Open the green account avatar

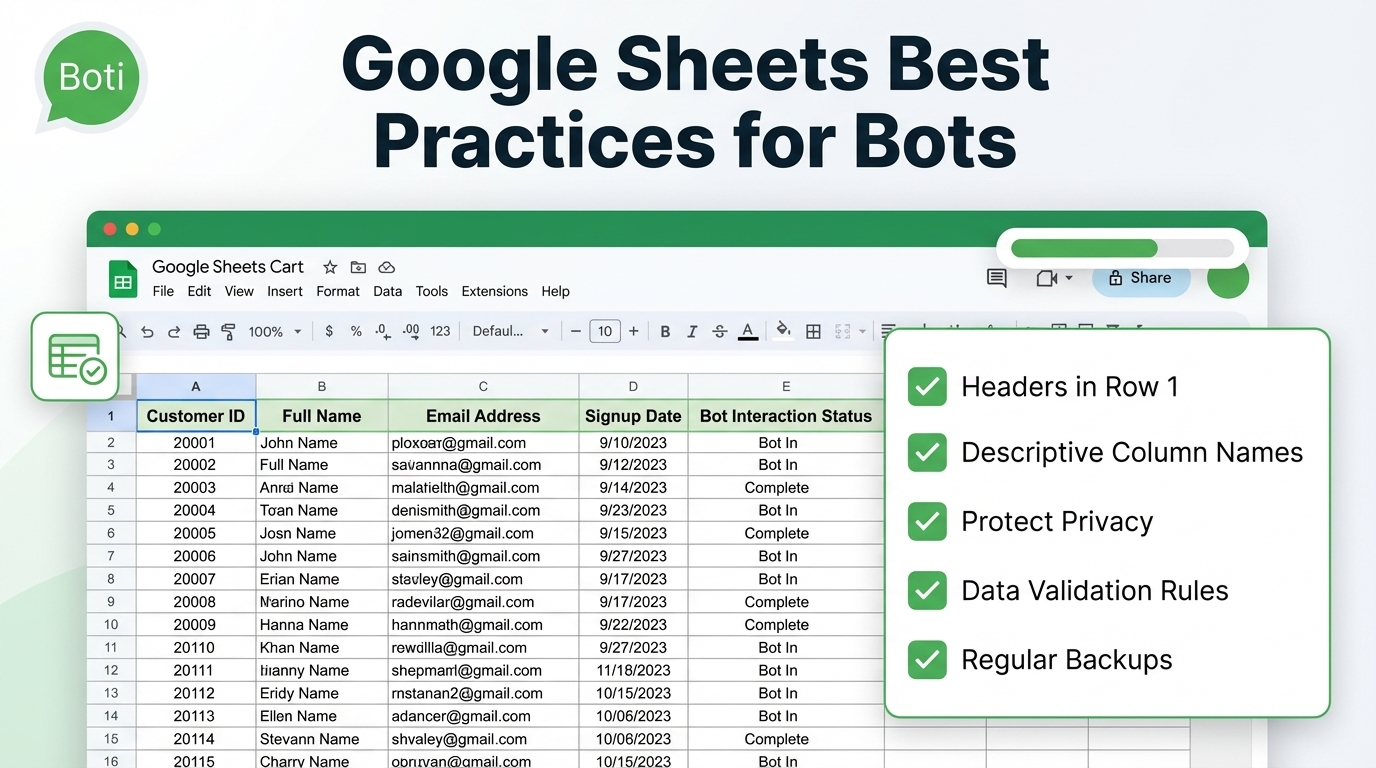[x=1228, y=277]
